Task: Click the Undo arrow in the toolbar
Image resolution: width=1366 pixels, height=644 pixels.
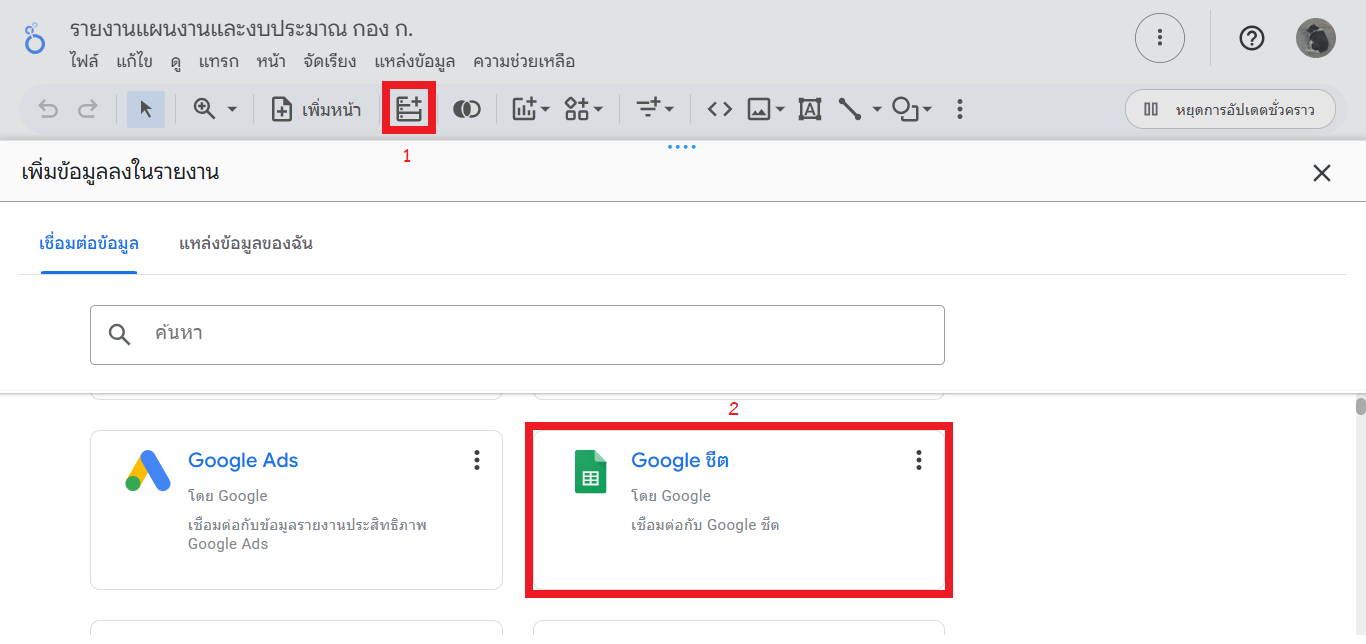Action: [x=48, y=110]
